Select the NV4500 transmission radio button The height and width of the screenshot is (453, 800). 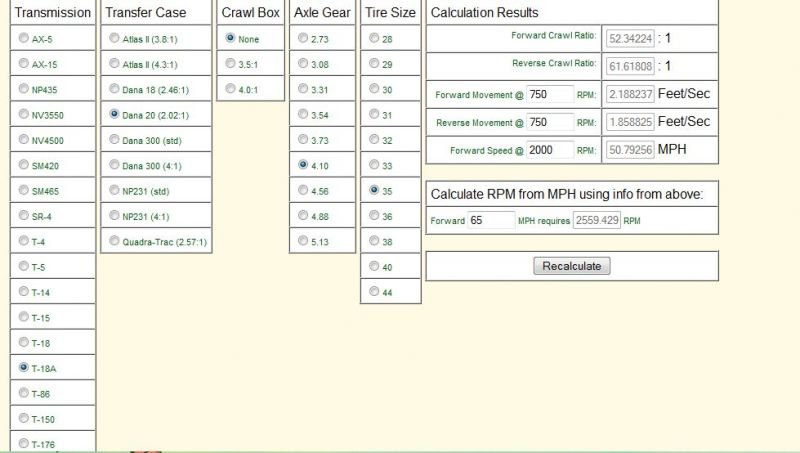[x=24, y=140]
